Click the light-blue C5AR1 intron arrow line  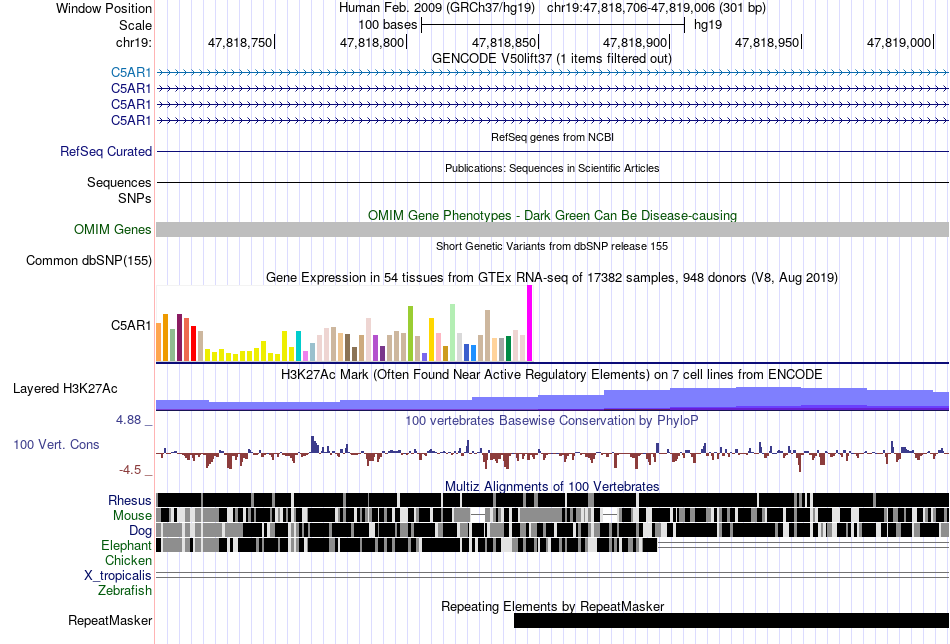(553, 73)
